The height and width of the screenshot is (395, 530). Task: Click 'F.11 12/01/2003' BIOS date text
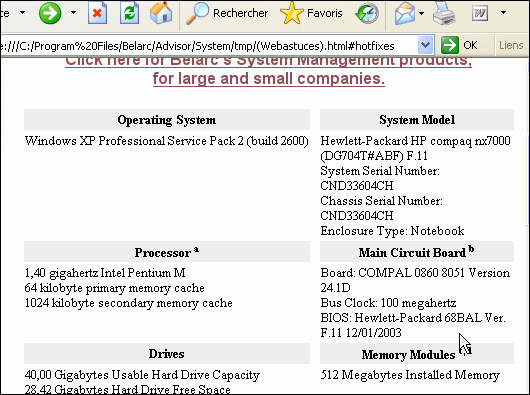point(361,333)
